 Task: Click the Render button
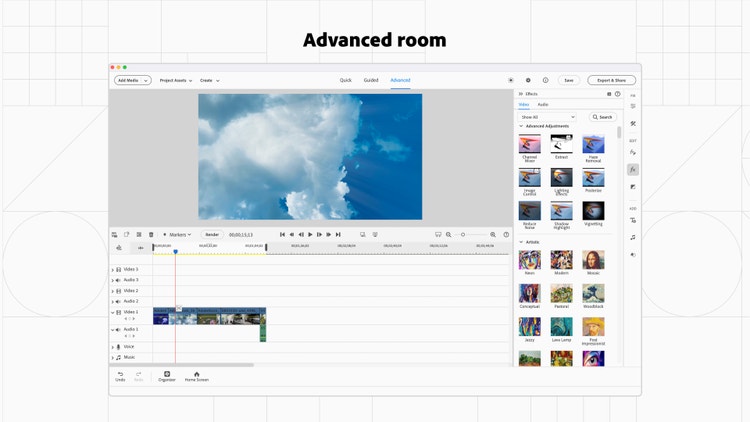(x=212, y=234)
